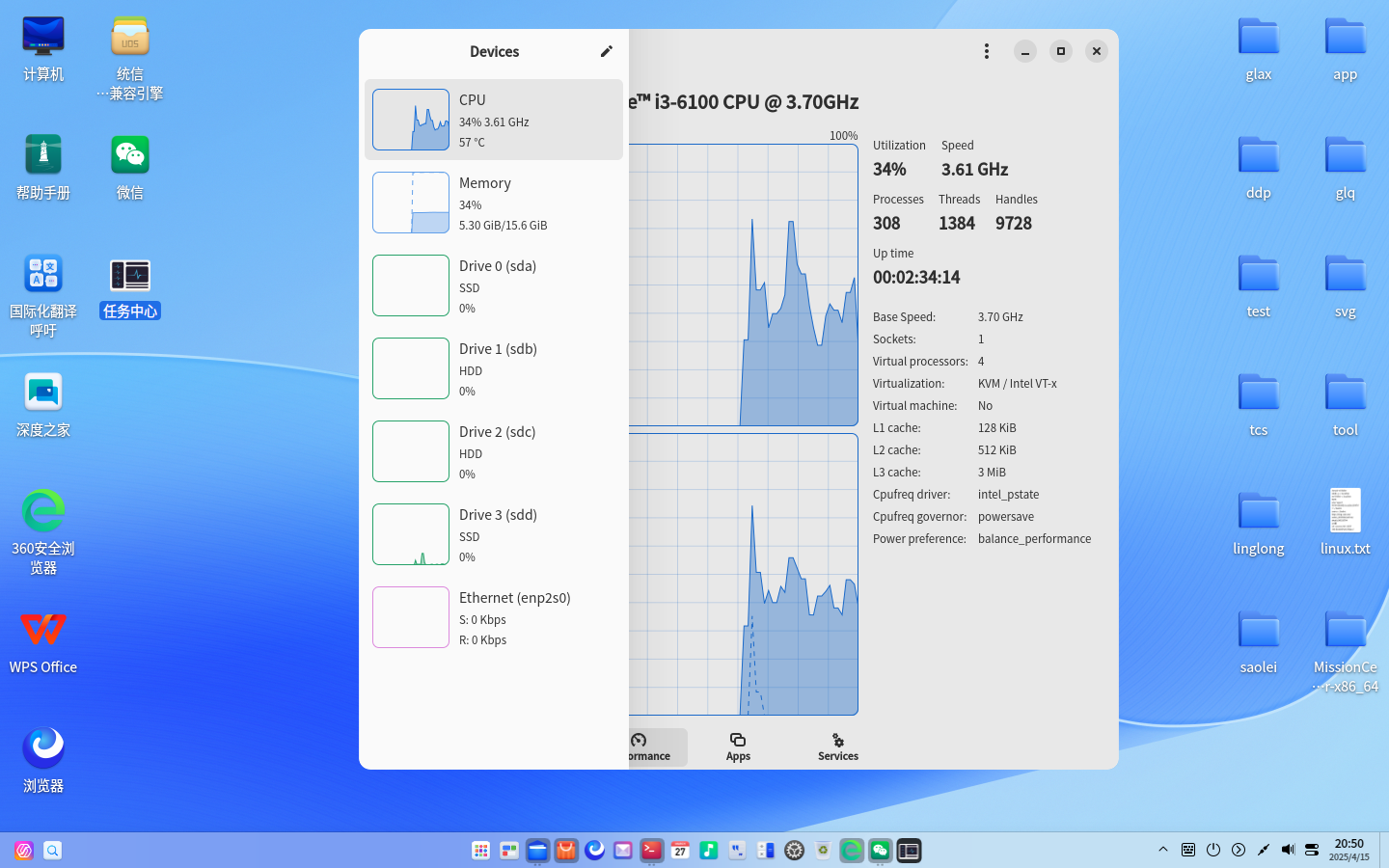Viewport: 1389px width, 868px height.
Task: Click the search icon in taskbar
Action: [x=53, y=850]
